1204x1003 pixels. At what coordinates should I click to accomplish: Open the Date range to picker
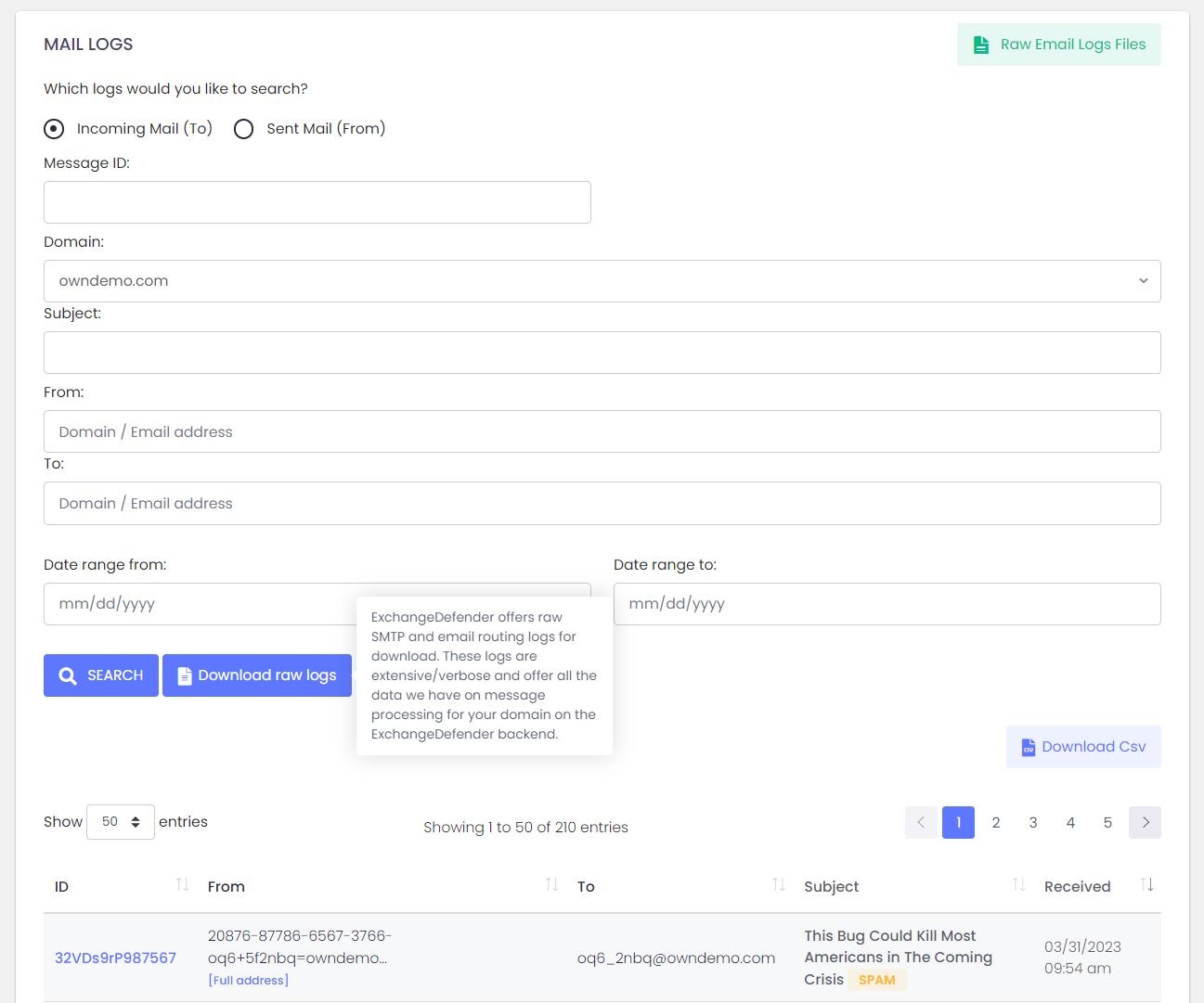point(887,604)
